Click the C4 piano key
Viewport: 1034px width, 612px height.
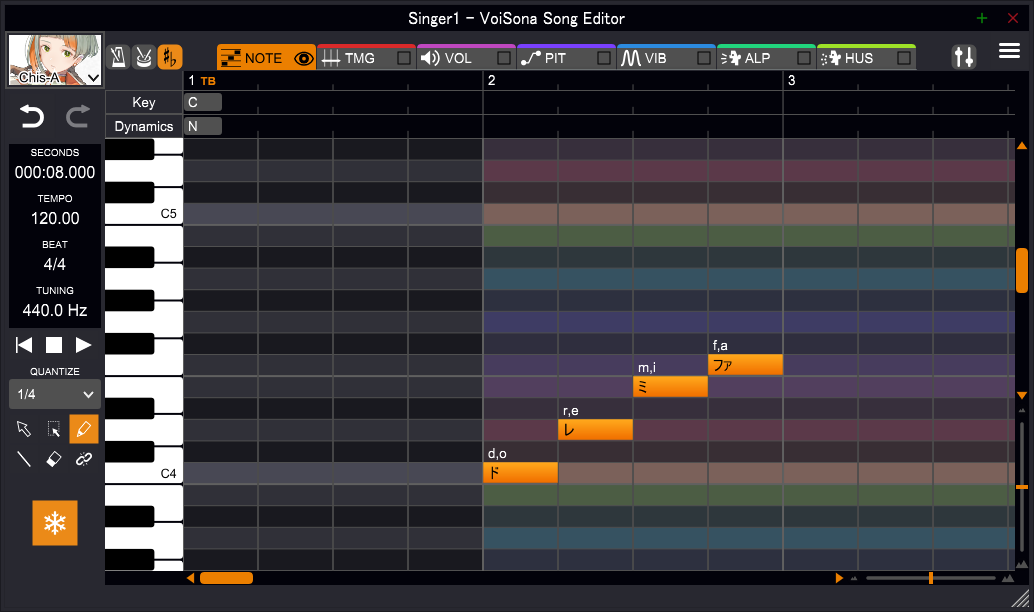coord(144,473)
